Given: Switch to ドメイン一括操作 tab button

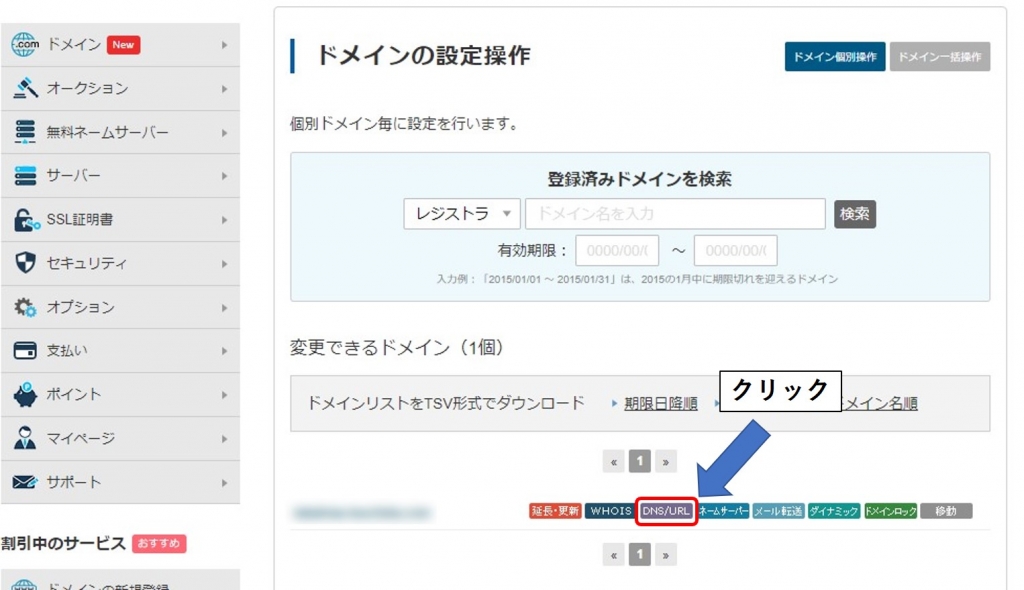Looking at the screenshot, I should click(x=940, y=57).
